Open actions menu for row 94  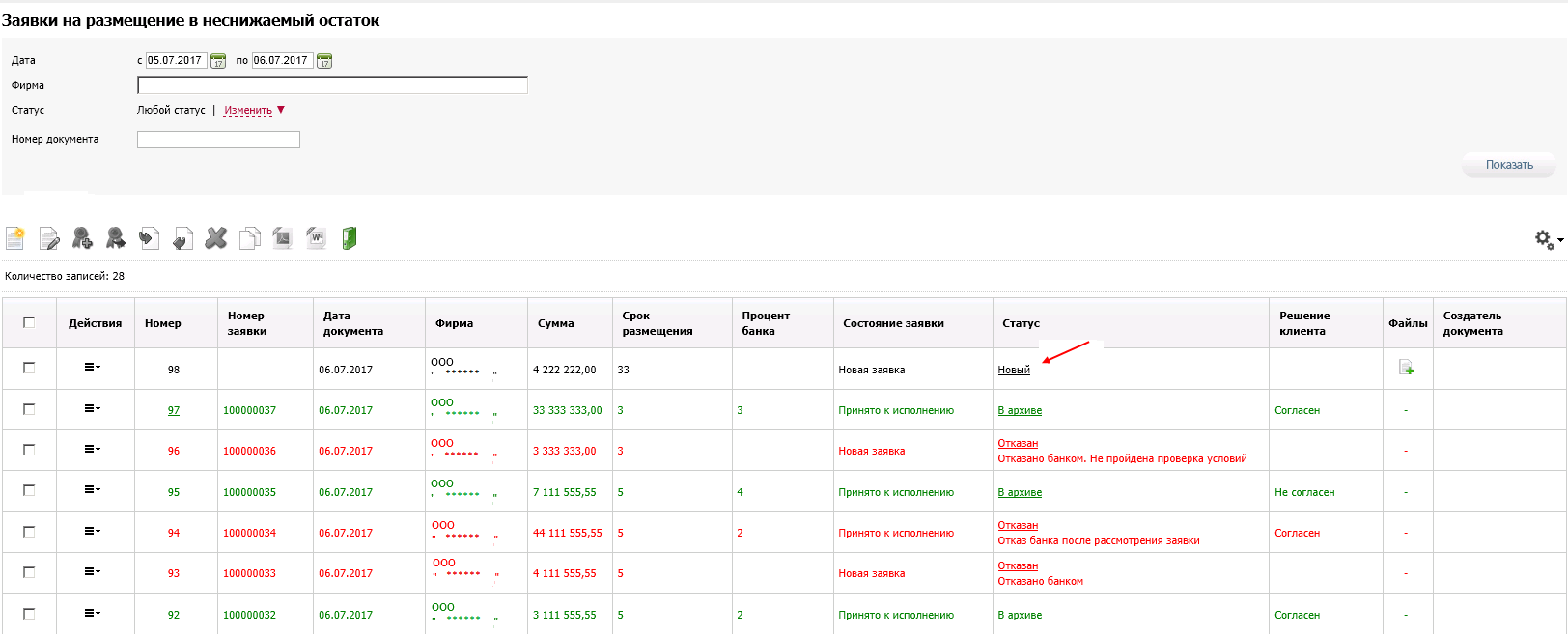click(92, 531)
